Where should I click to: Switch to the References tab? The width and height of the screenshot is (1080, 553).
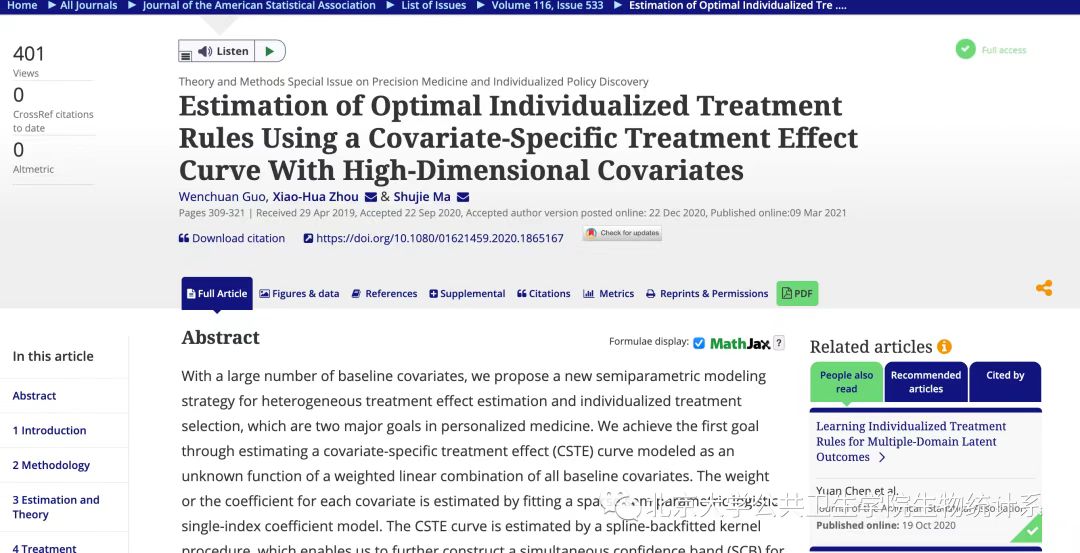(x=384, y=294)
